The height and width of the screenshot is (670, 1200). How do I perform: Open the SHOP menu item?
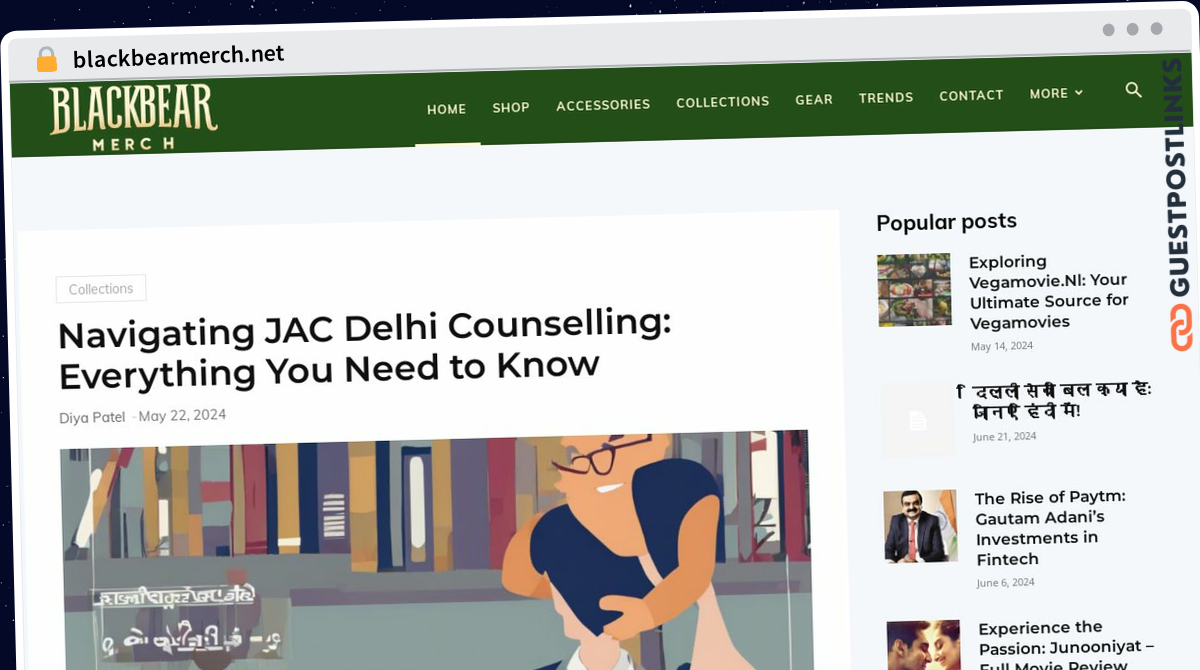point(510,107)
